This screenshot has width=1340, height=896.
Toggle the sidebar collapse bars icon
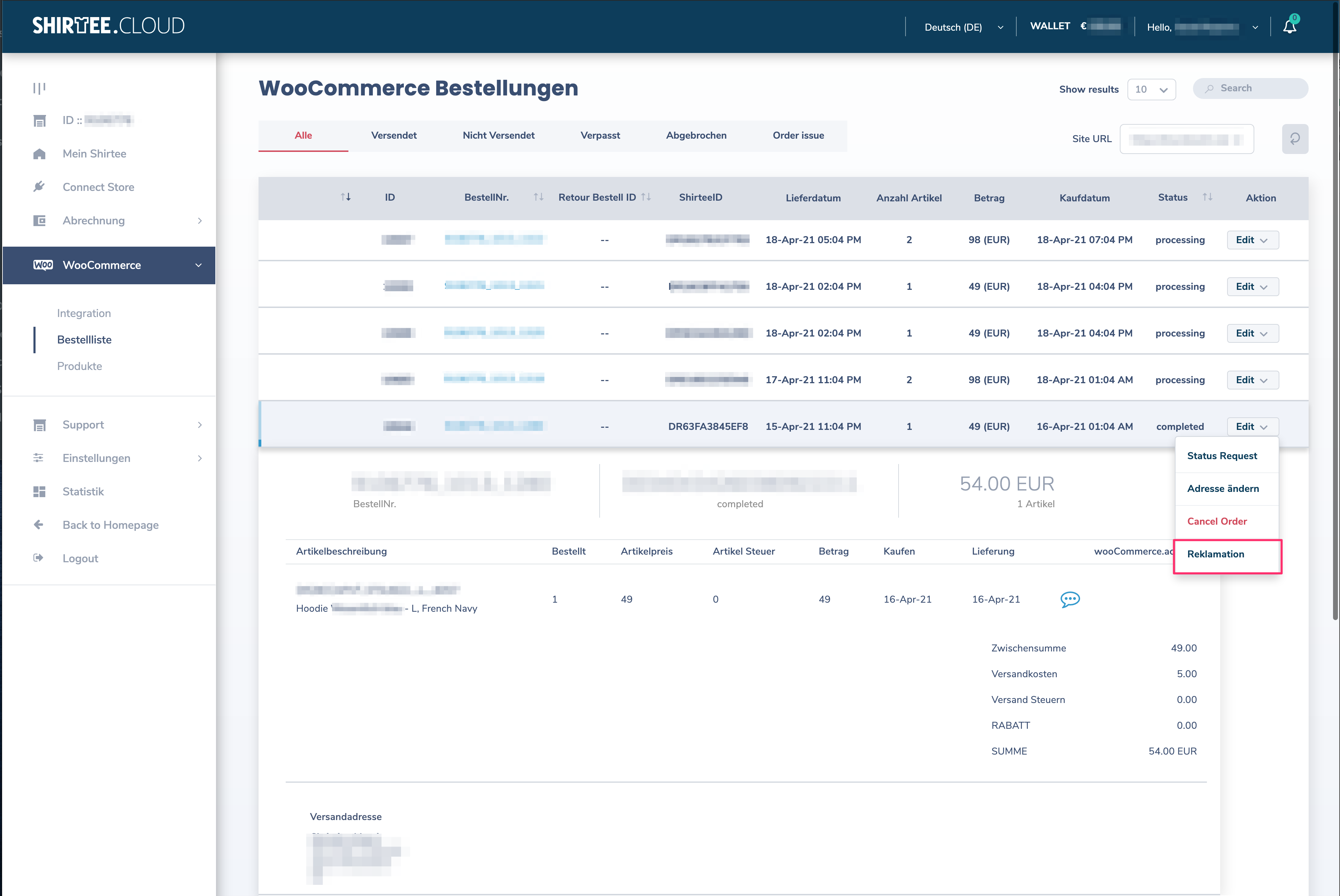coord(39,88)
